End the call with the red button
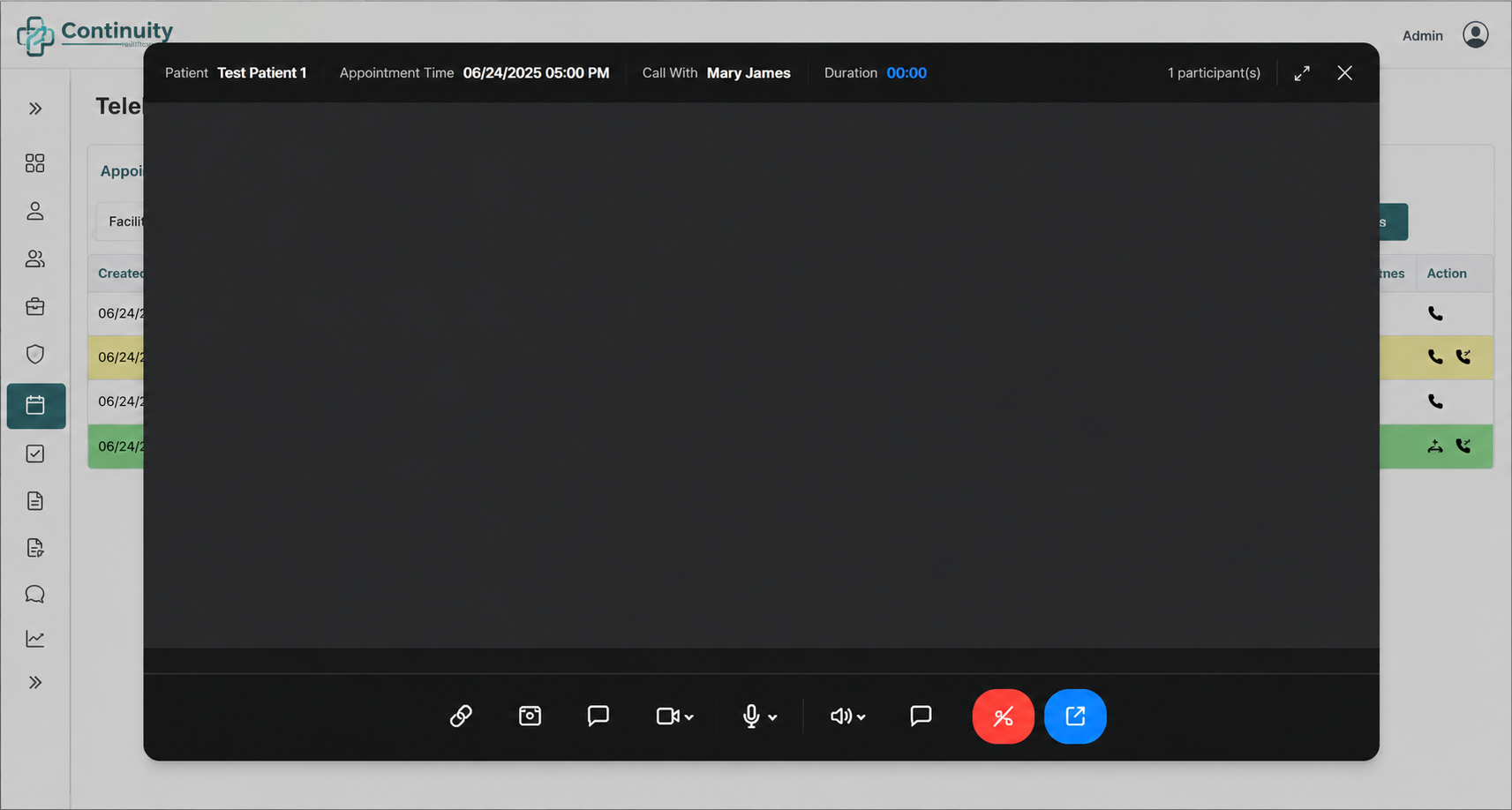This screenshot has height=810, width=1512. click(x=1004, y=716)
